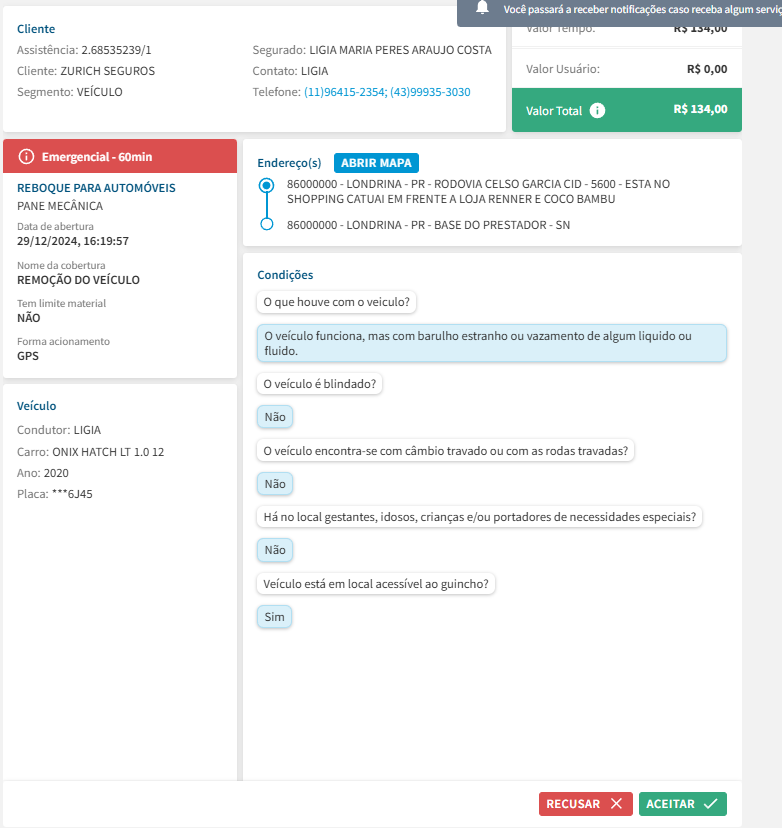782x828 pixels.
Task: Click 'Não' under the blindado question
Action: (274, 417)
